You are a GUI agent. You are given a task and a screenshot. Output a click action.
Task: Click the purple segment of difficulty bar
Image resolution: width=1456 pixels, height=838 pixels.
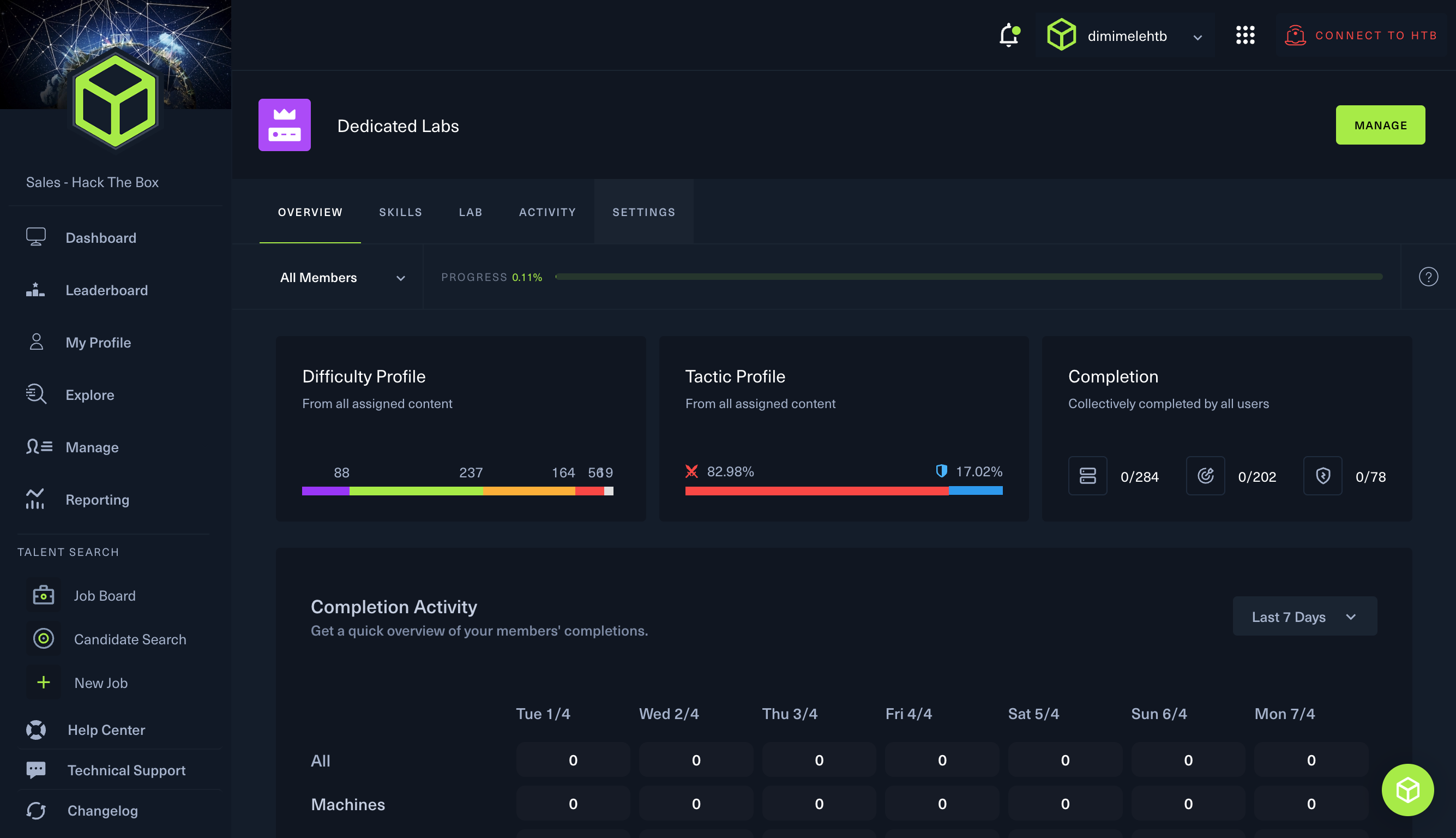(x=326, y=491)
